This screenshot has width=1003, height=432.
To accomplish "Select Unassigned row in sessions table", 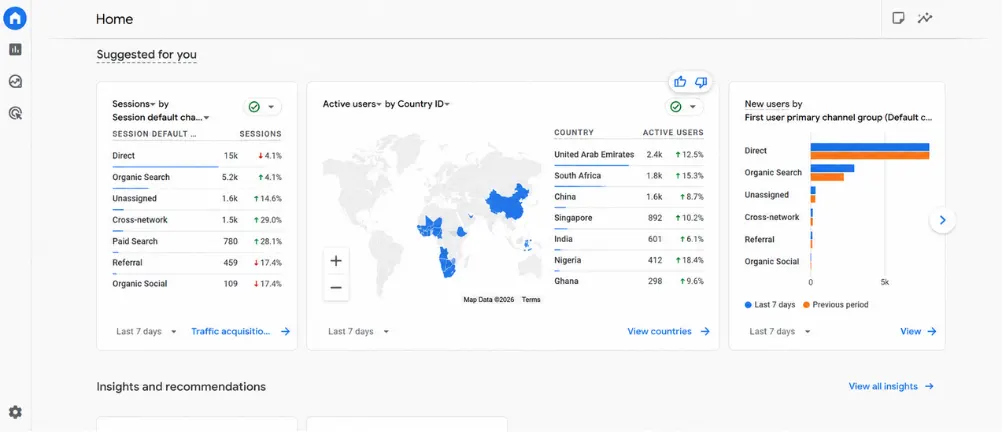I will coord(197,198).
